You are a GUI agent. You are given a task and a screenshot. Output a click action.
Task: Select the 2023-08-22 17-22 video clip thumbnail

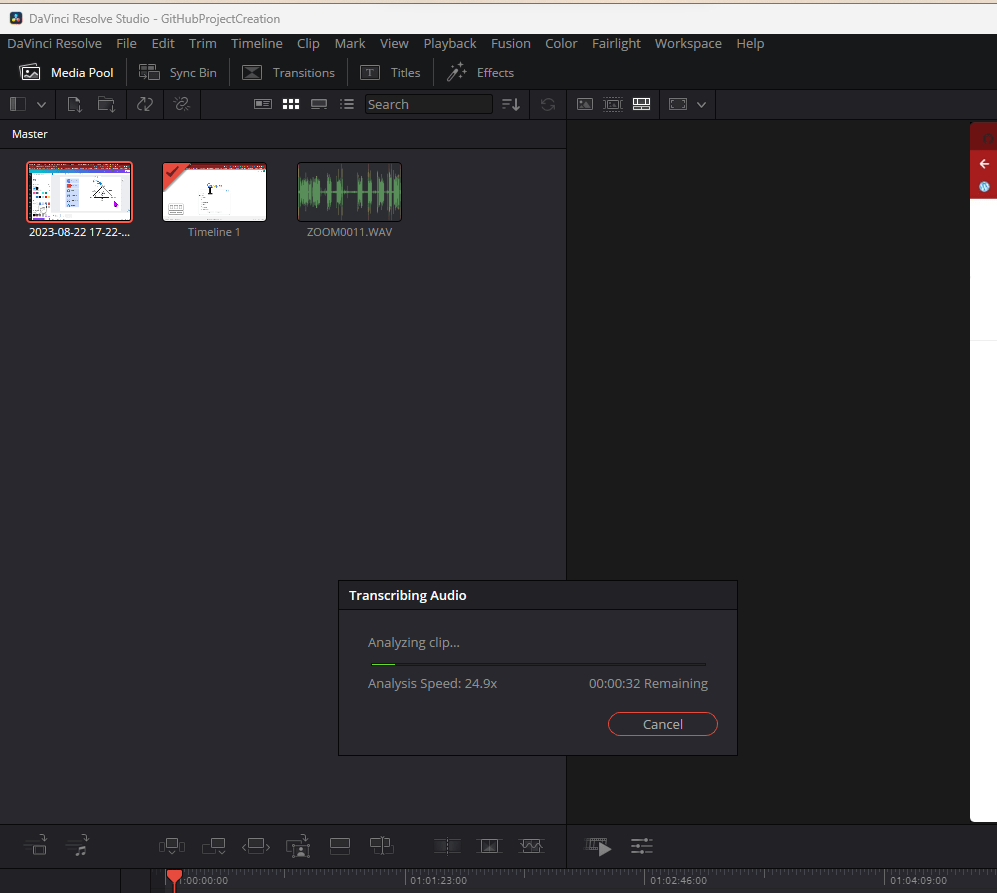79,191
